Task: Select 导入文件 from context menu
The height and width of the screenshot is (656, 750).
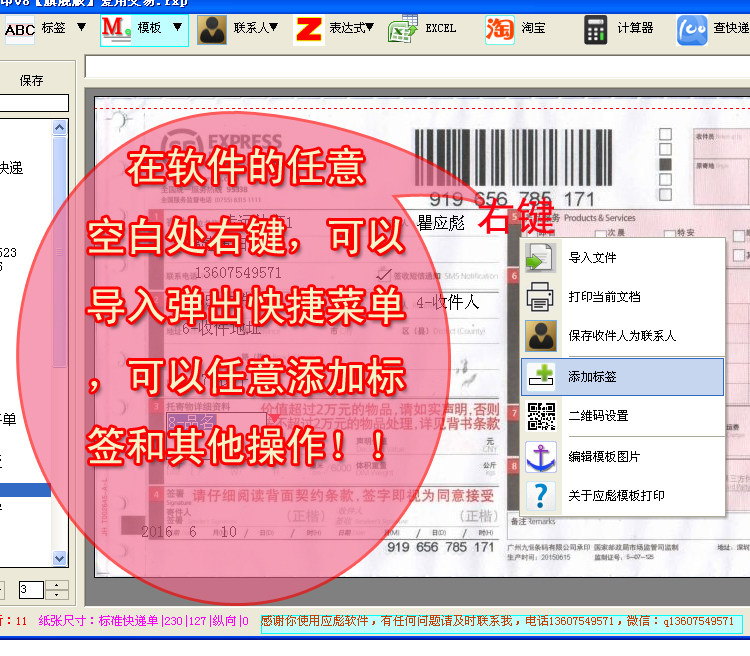Action: coord(623,258)
